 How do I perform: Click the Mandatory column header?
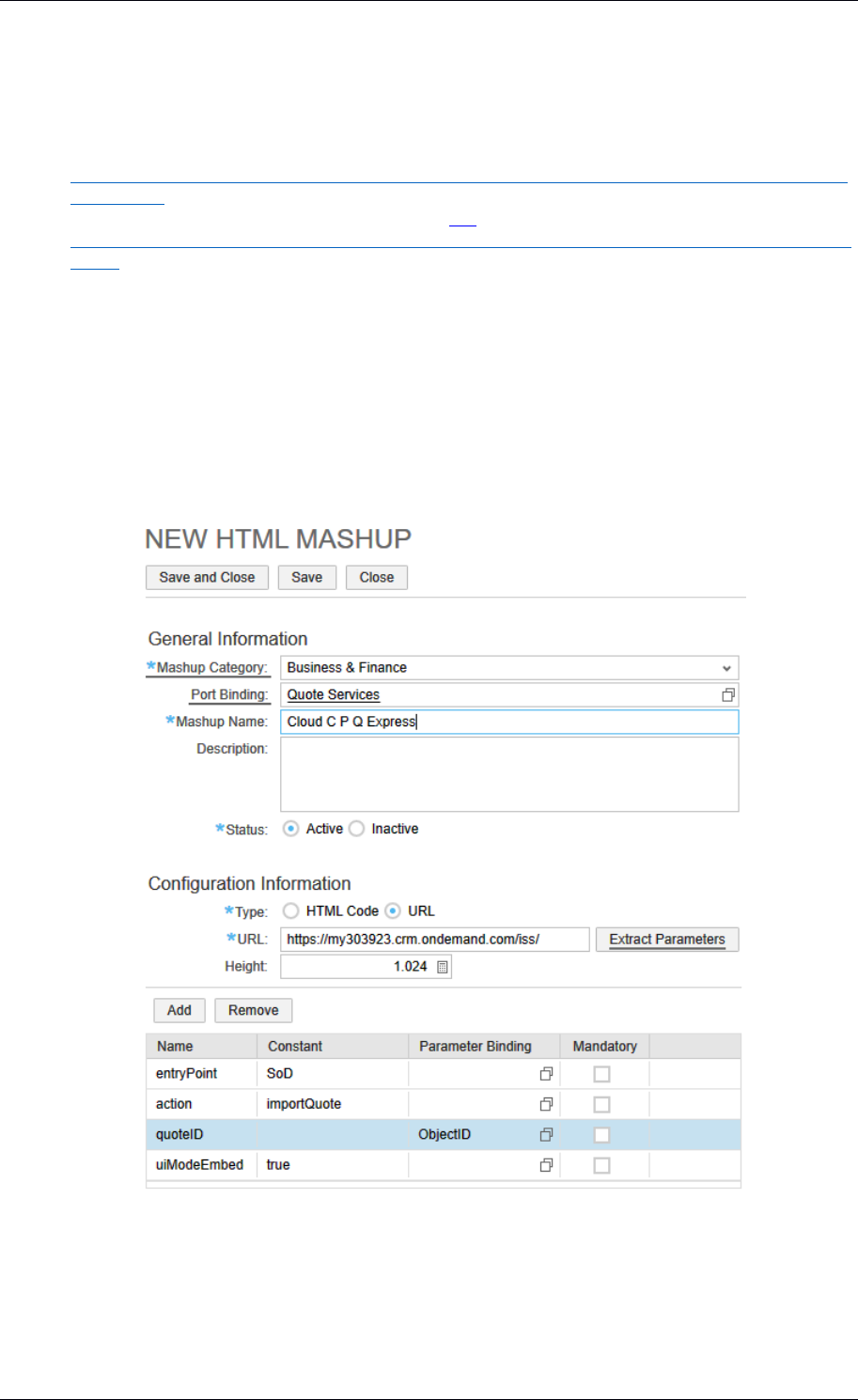pos(604,1046)
